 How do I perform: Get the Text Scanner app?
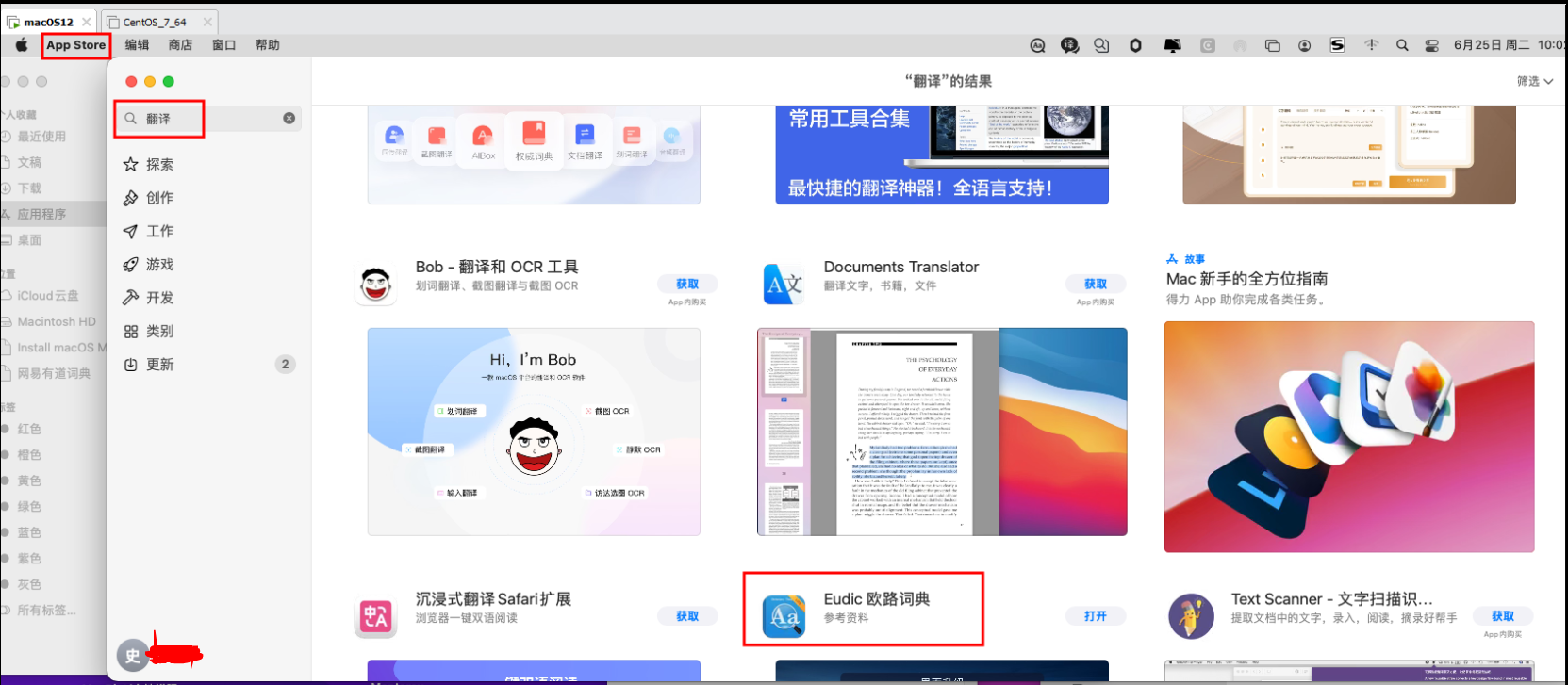click(x=1503, y=616)
